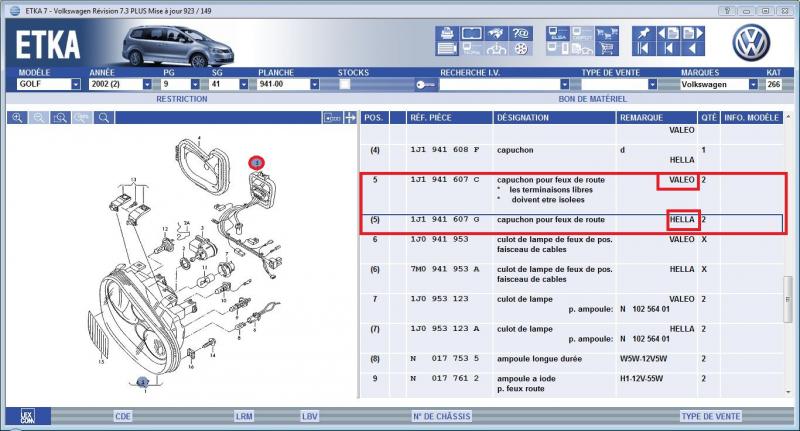
Task: Click the CDE button in bottom bar
Action: click(x=123, y=416)
